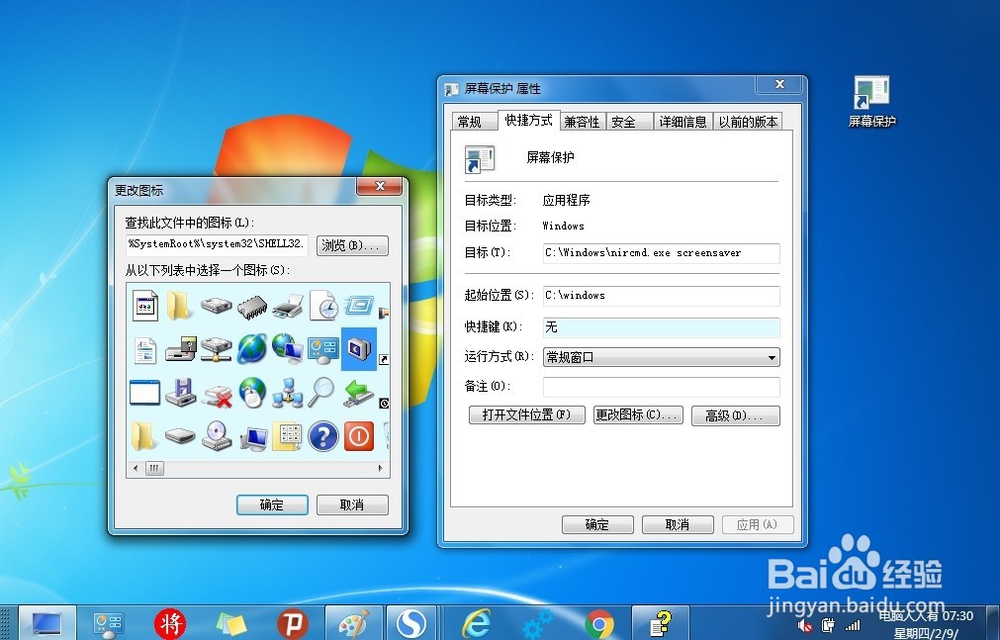Open the 以前的版本 tab

click(747, 122)
